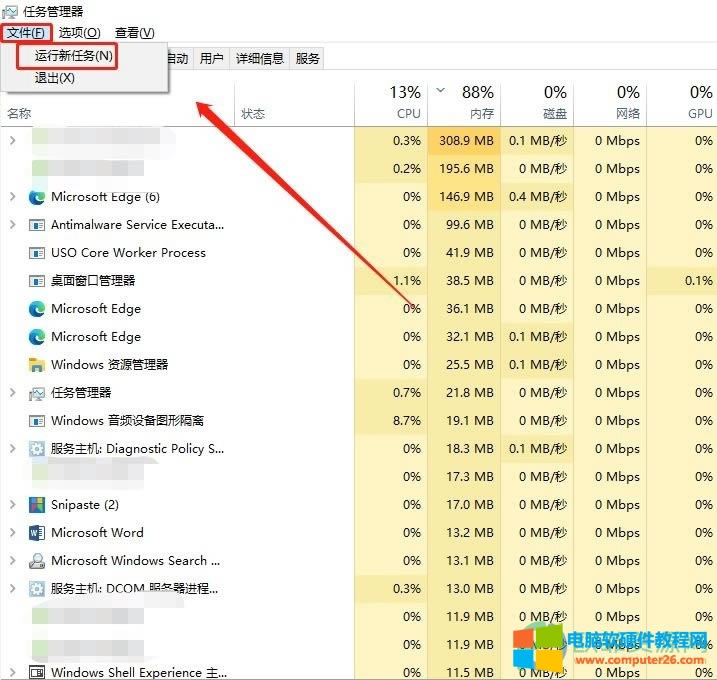Click the Antimalware Service Executable icon

[37, 225]
